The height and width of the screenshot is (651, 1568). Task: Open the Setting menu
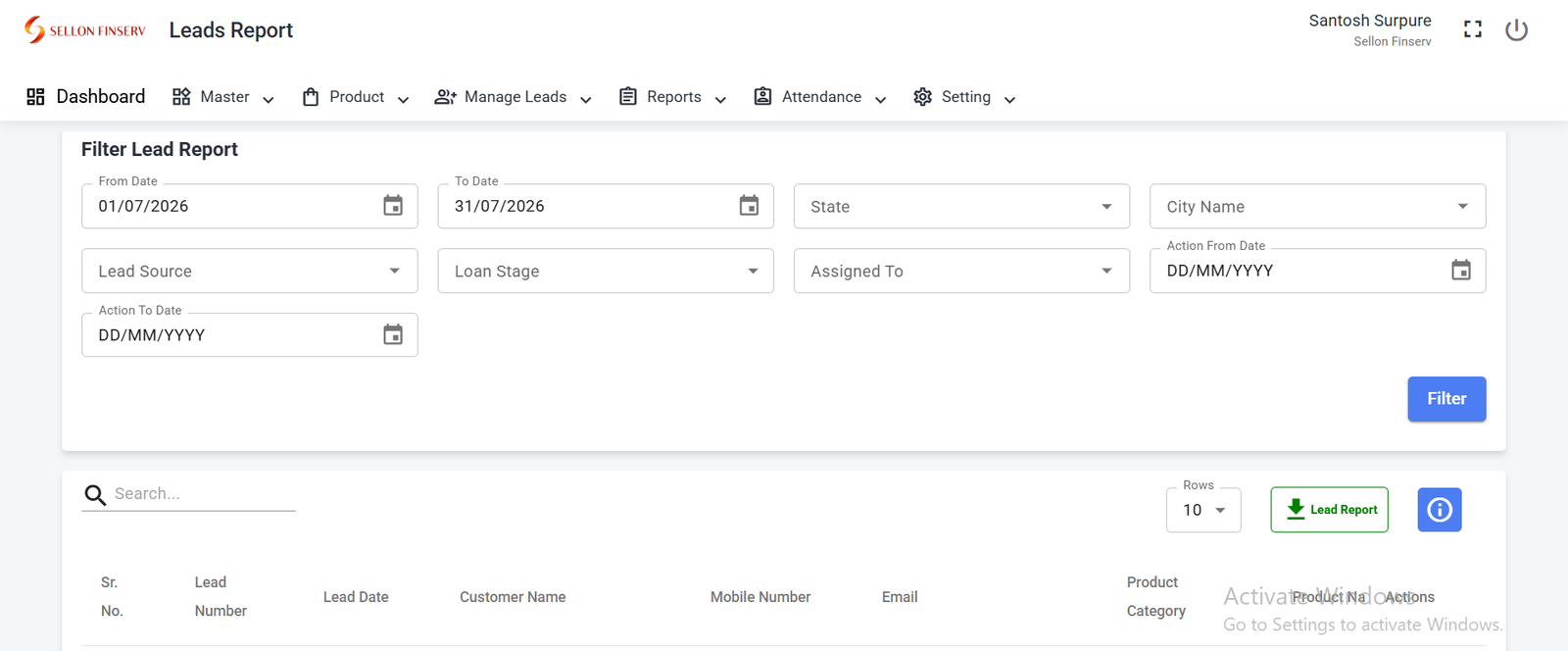click(964, 96)
